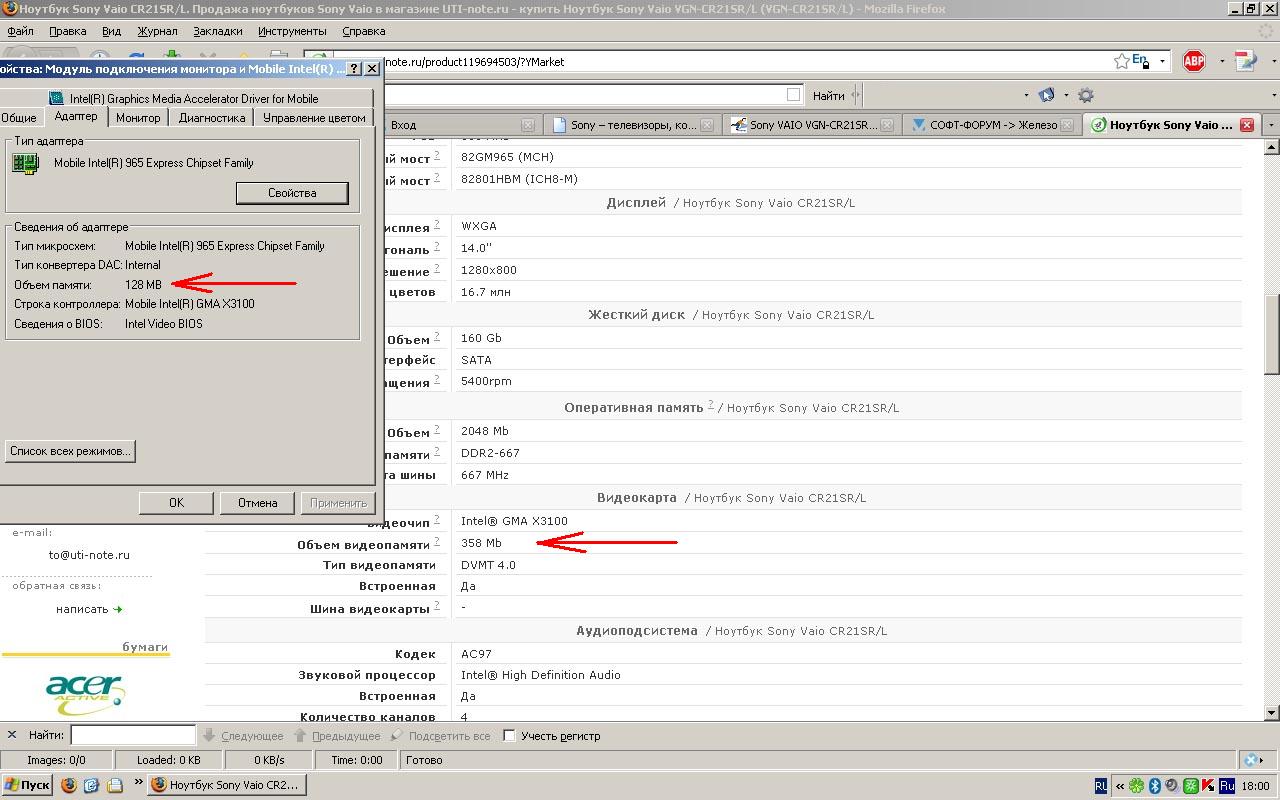Close the find bar with X
The height and width of the screenshot is (800, 1280).
click(12, 735)
